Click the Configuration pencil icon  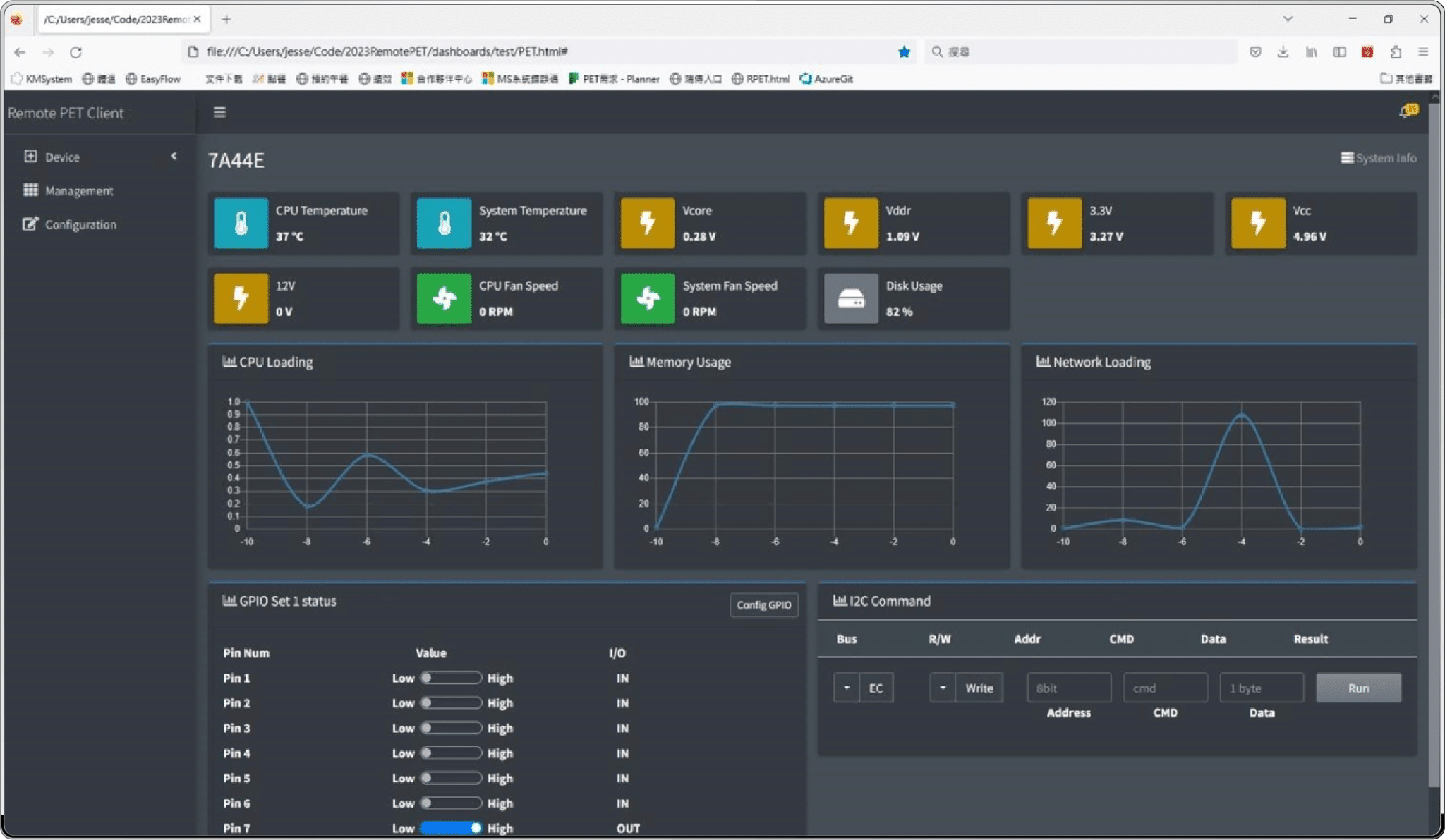pyautogui.click(x=30, y=224)
